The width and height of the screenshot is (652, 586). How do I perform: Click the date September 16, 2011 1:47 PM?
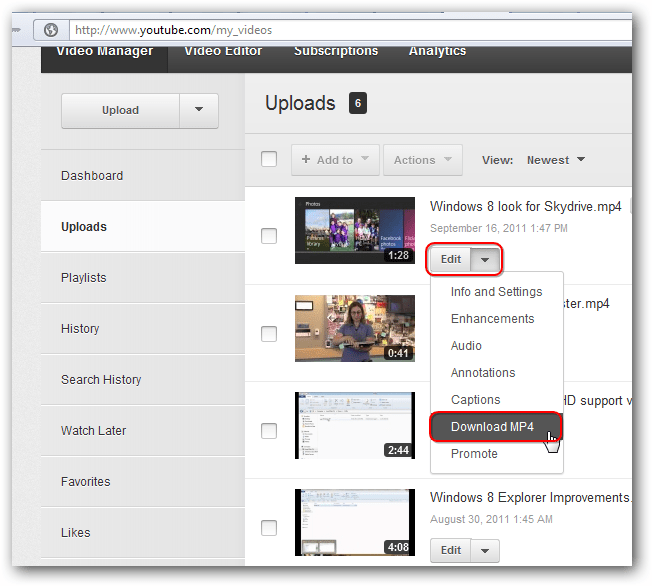click(x=499, y=228)
